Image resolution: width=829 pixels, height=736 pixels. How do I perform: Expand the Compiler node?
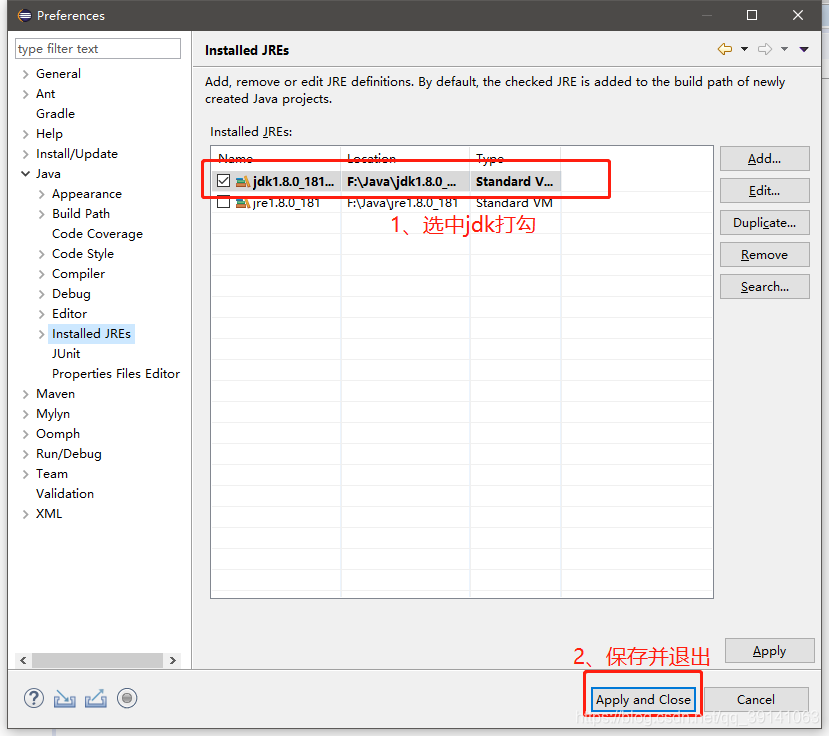point(41,274)
